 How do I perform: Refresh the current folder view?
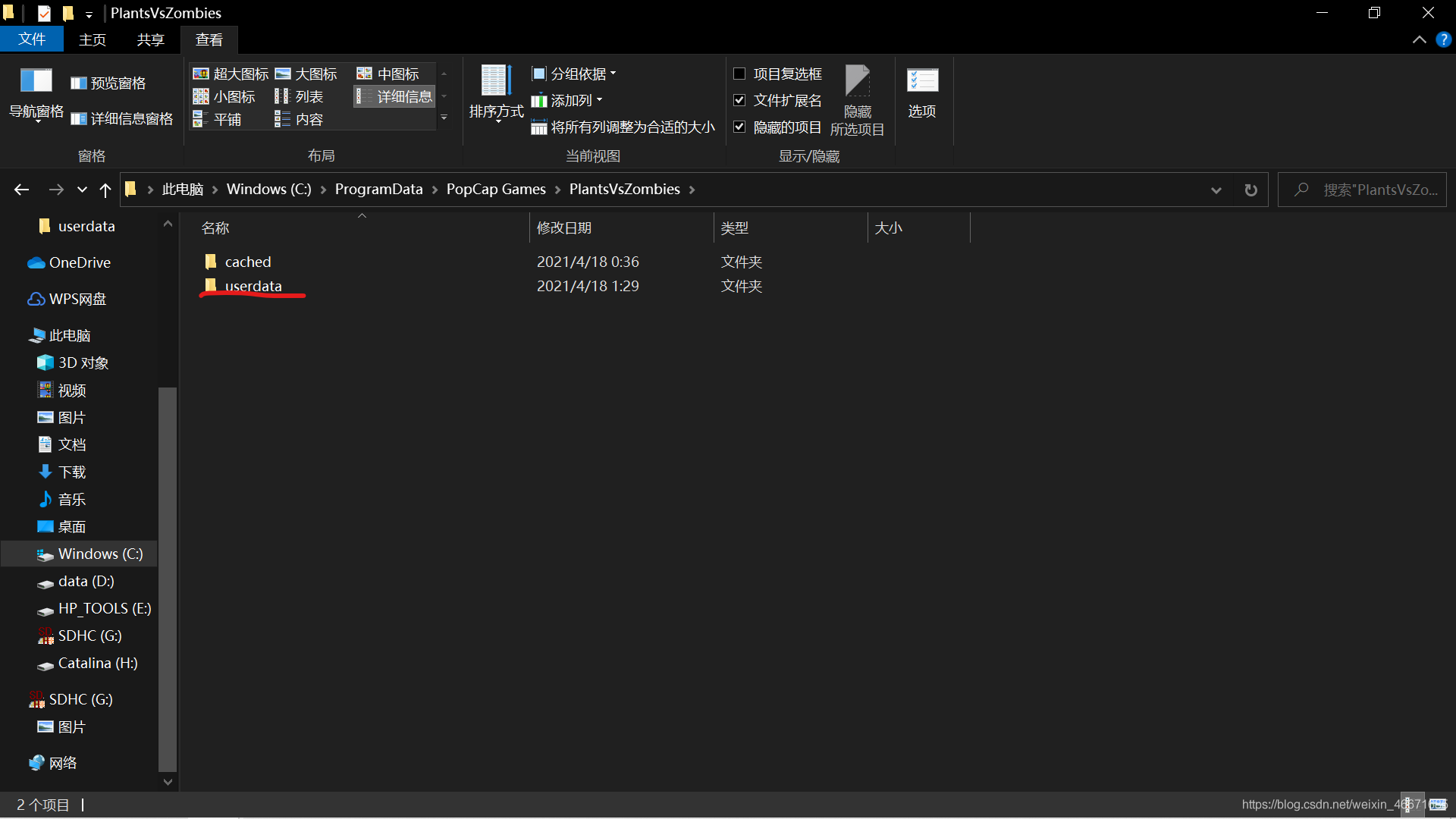point(1251,190)
